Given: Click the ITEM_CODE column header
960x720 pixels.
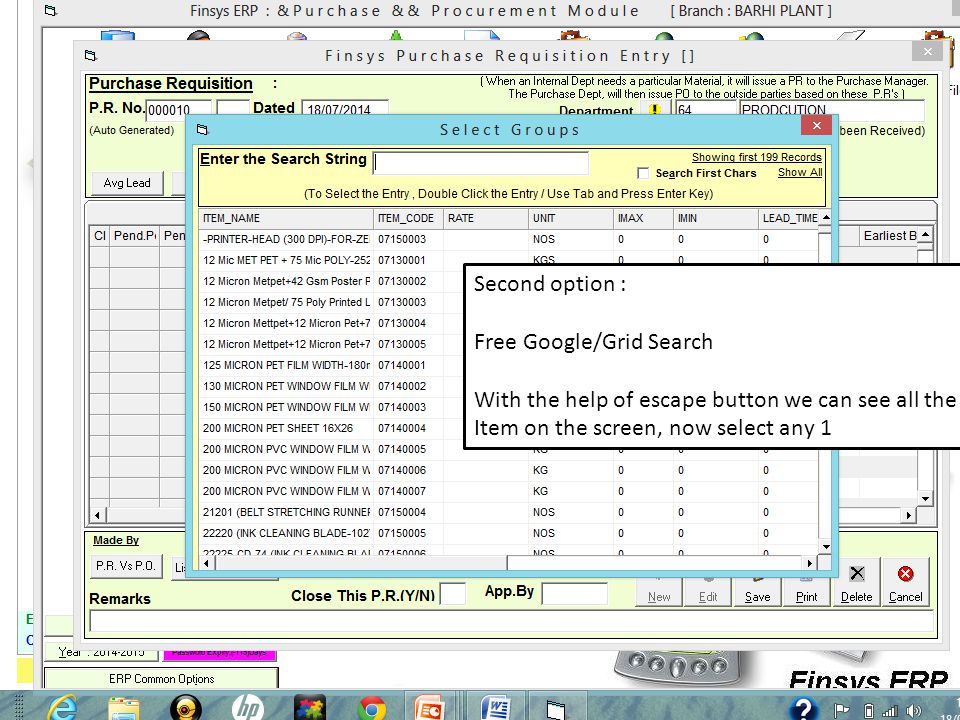Looking at the screenshot, I should 408,219.
